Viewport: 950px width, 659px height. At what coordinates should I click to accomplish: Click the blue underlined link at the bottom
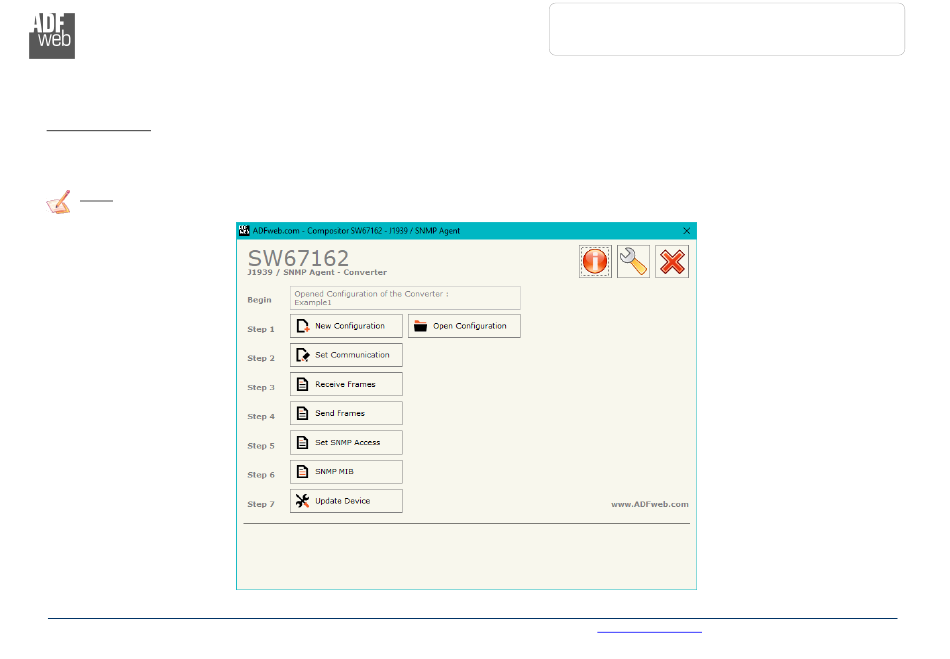click(649, 632)
